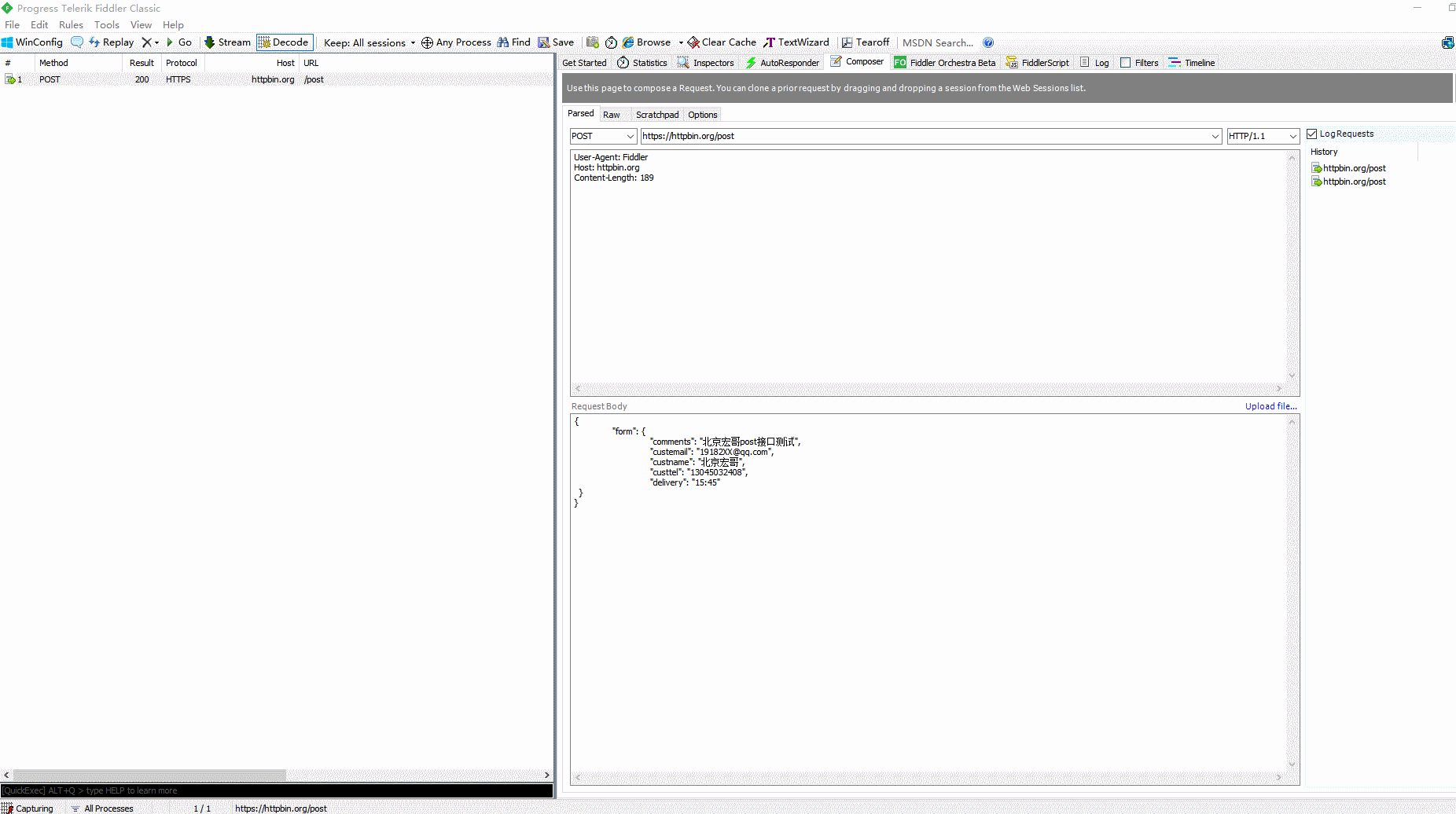Viewport: 1456px width, 814px height.
Task: Select the Composer tab
Action: tap(858, 62)
